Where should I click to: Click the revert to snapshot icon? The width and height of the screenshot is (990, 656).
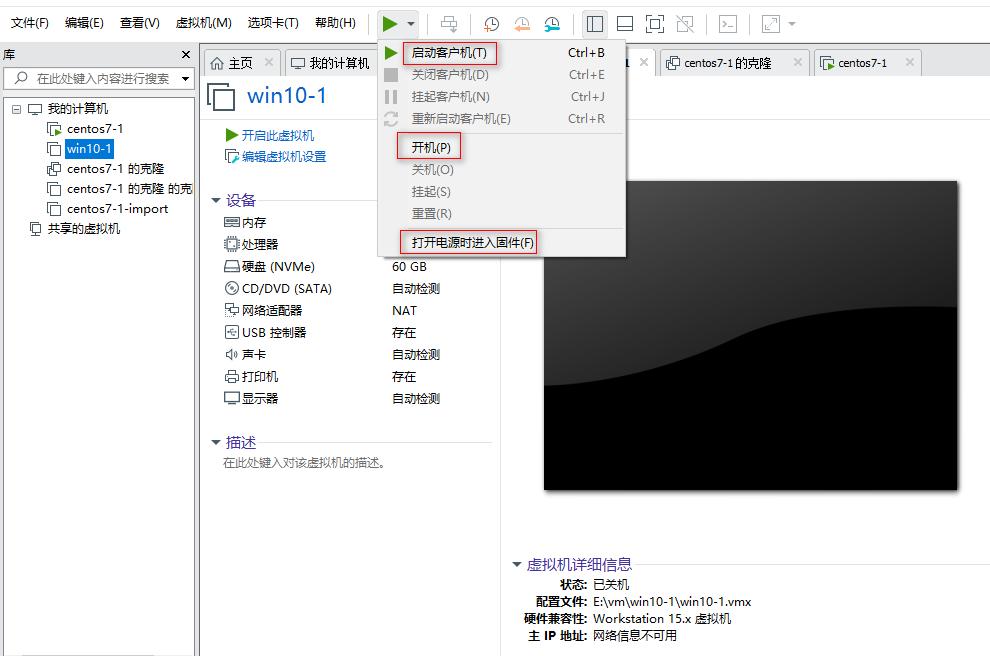point(522,23)
